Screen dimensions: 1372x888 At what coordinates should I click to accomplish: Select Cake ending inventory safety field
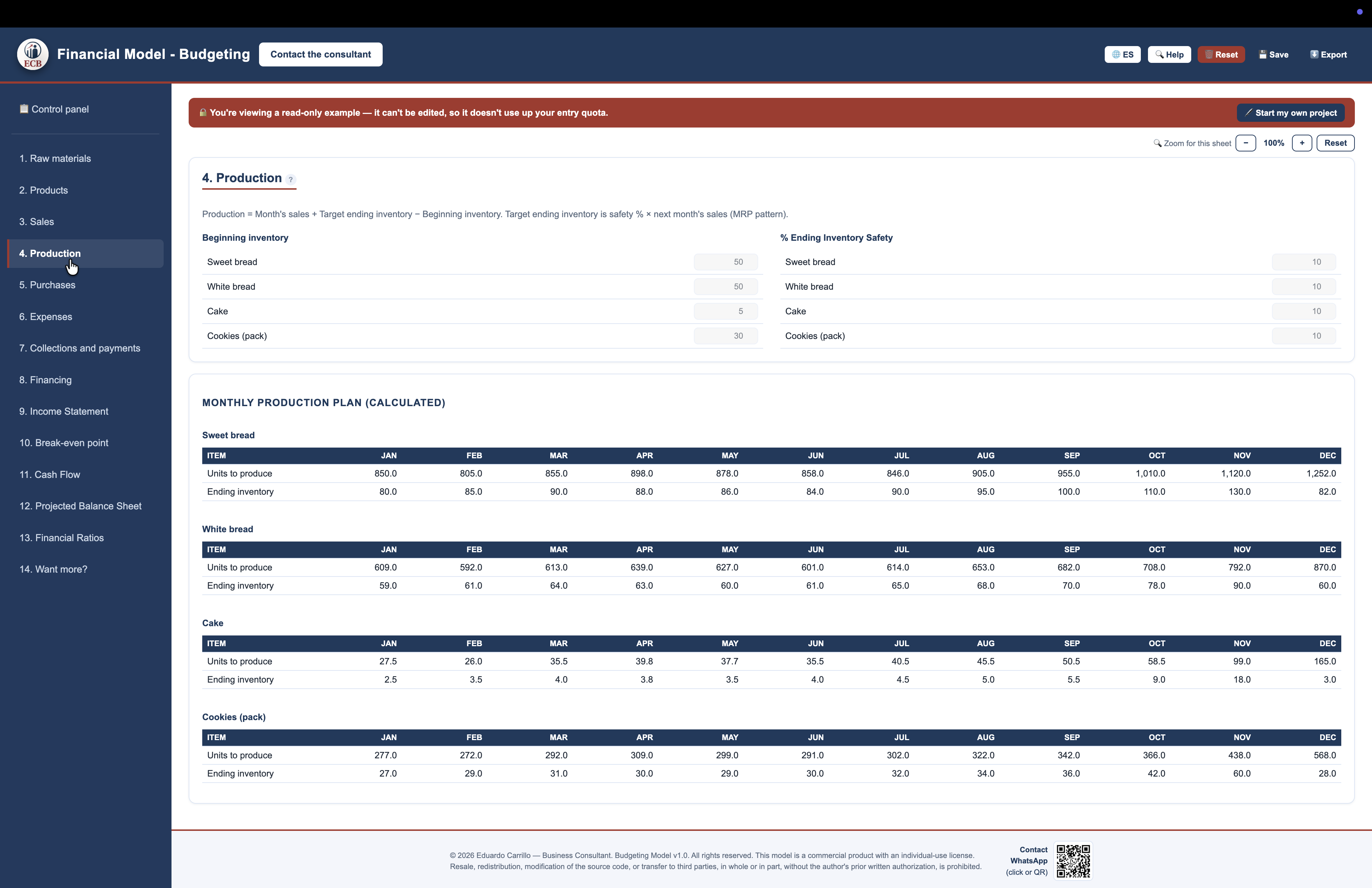[x=1304, y=311]
